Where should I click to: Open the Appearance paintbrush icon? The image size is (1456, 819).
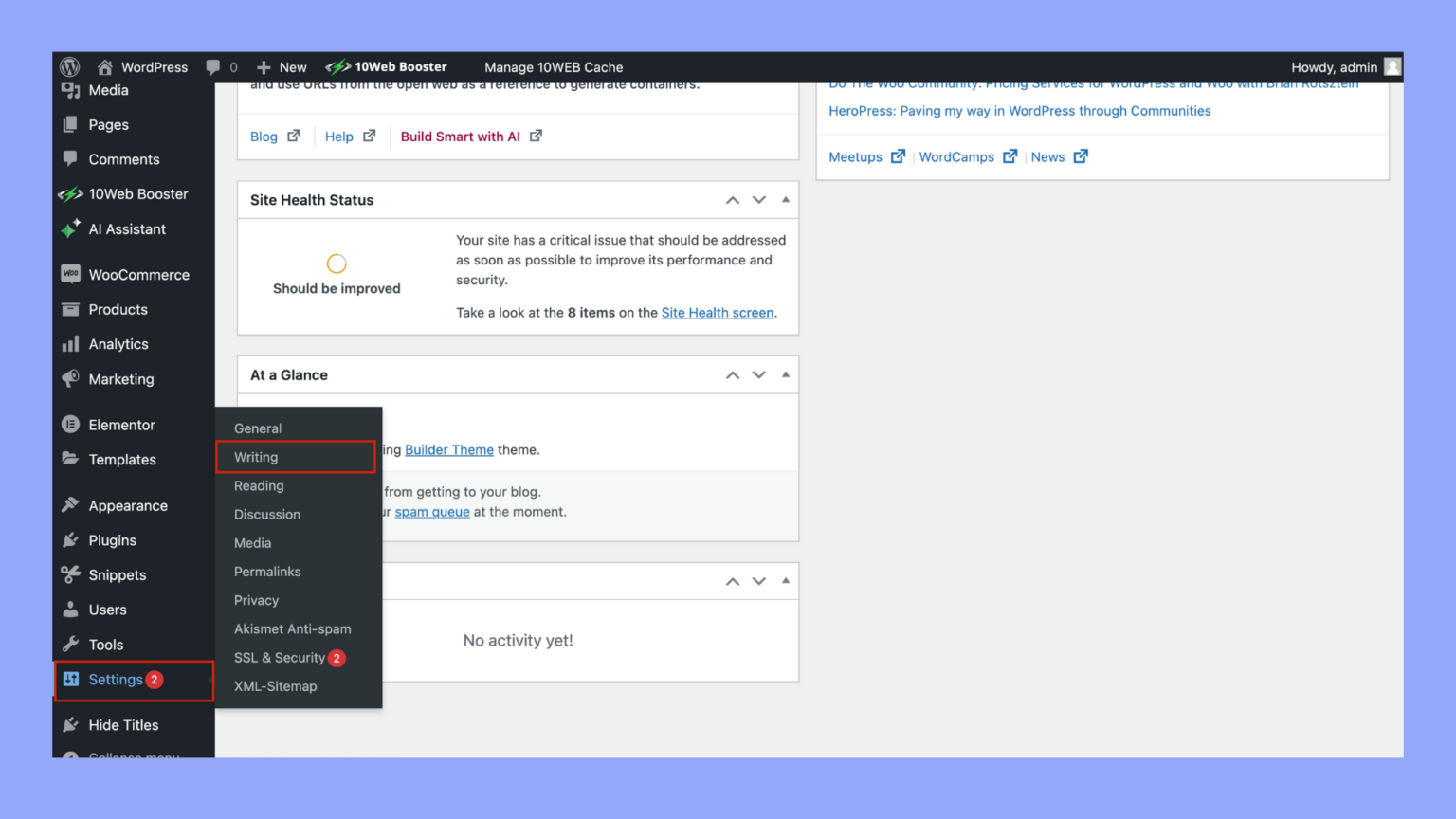point(71,505)
